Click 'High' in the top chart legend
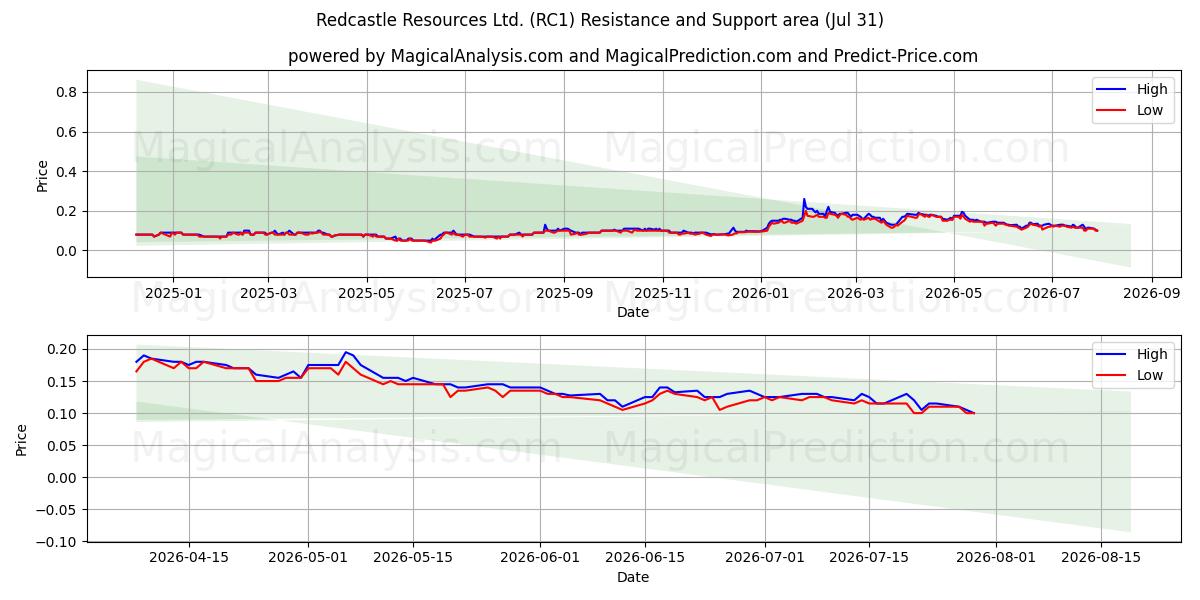The height and width of the screenshot is (600, 1200). click(x=1152, y=89)
